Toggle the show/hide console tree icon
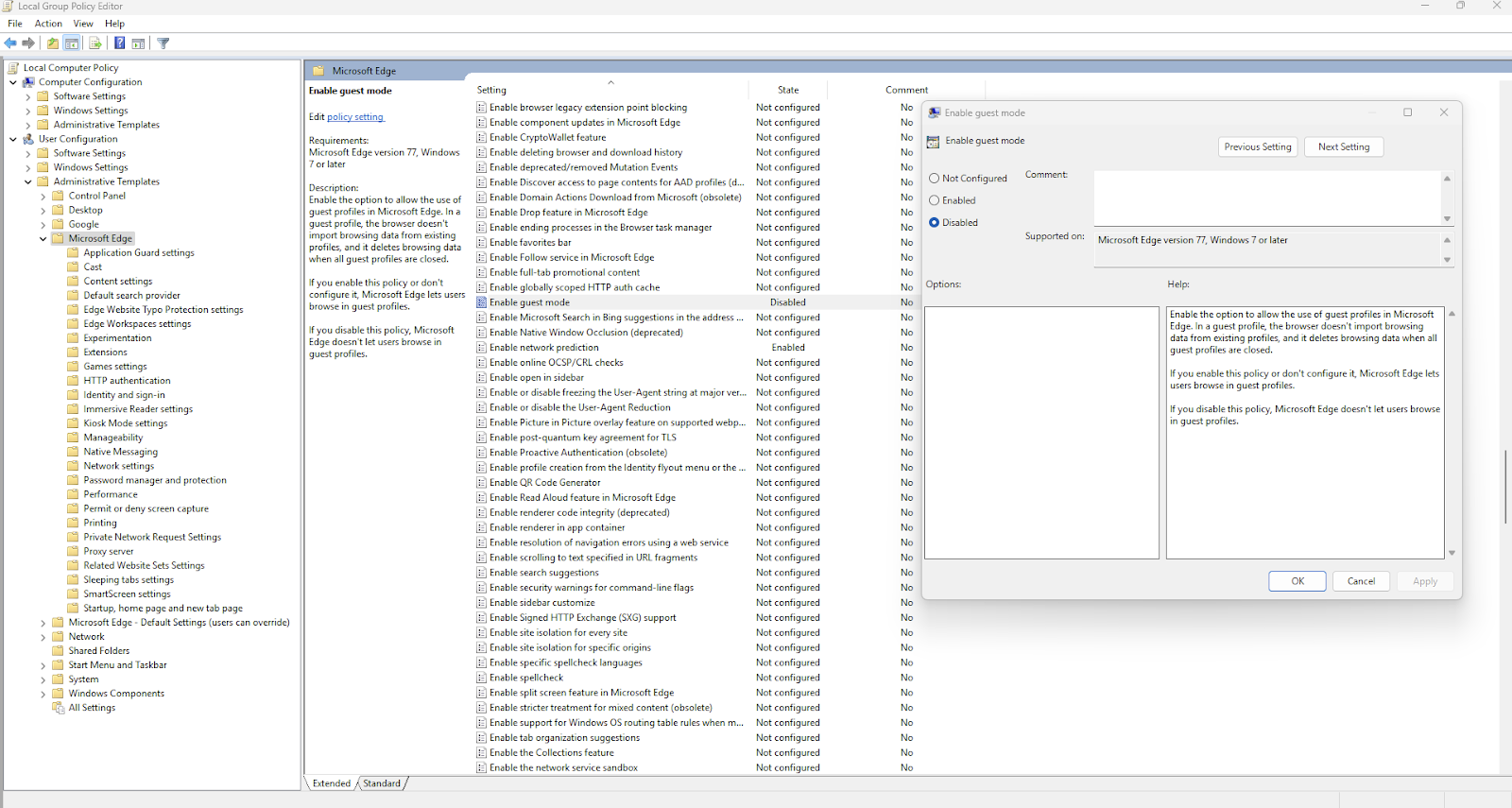The height and width of the screenshot is (808, 1512). tap(72, 43)
